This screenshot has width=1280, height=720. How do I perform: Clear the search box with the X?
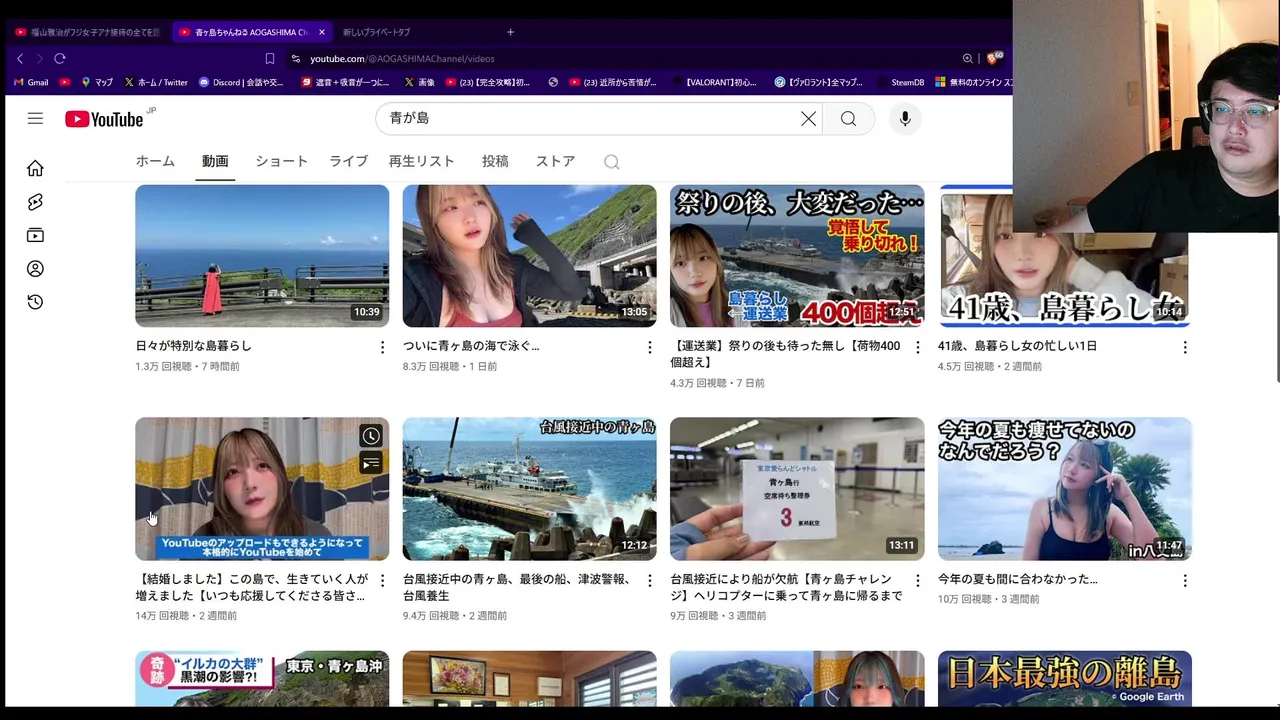click(x=808, y=119)
